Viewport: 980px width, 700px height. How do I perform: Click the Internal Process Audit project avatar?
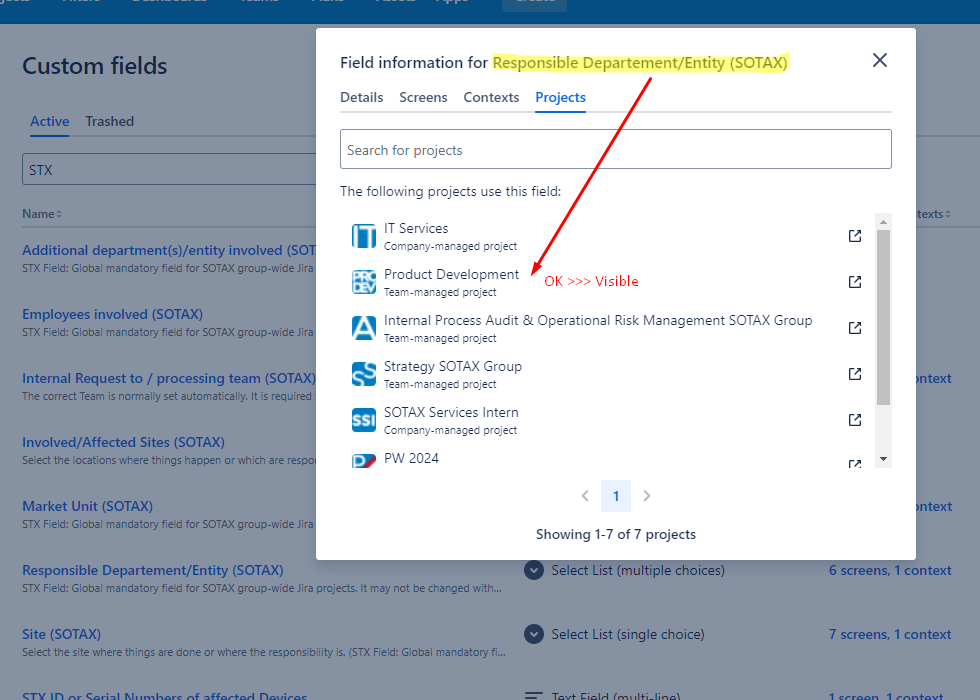click(x=364, y=328)
